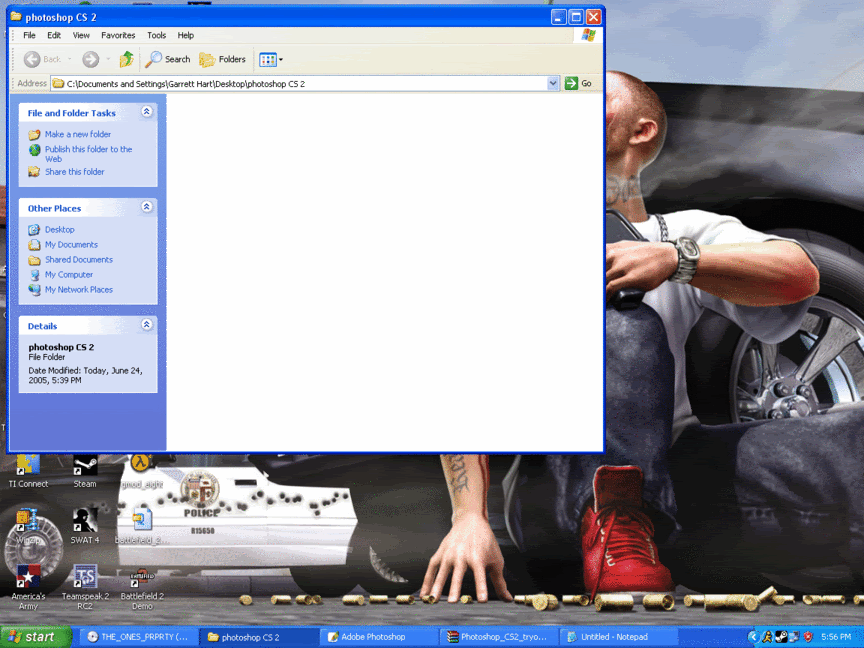Select the Battlefield 2 Demo desktop icon

click(142, 587)
